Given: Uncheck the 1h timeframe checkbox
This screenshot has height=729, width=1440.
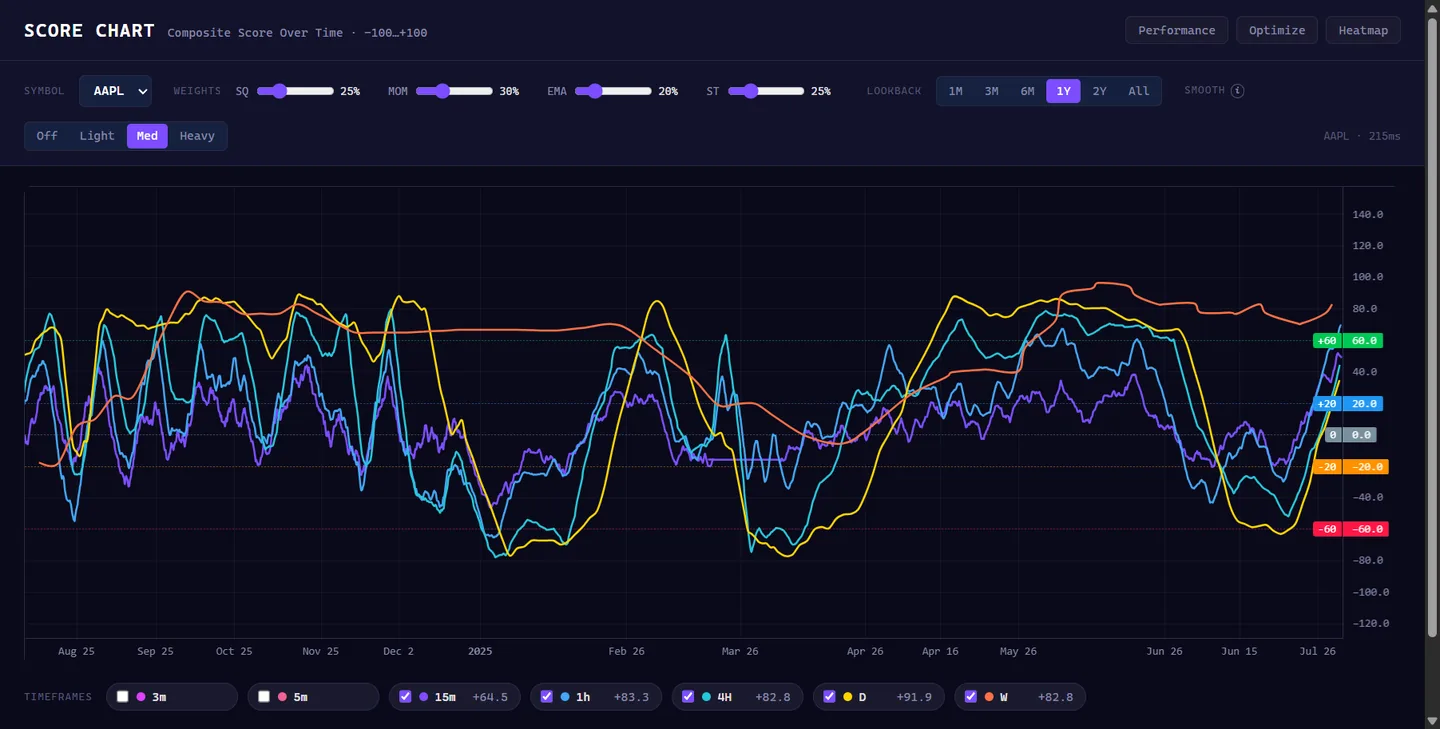Looking at the screenshot, I should [546, 697].
